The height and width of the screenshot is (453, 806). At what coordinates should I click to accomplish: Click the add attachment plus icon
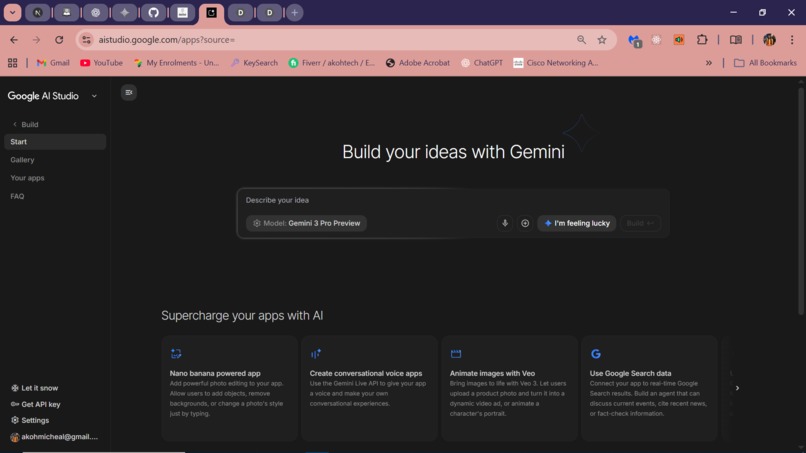pos(525,223)
